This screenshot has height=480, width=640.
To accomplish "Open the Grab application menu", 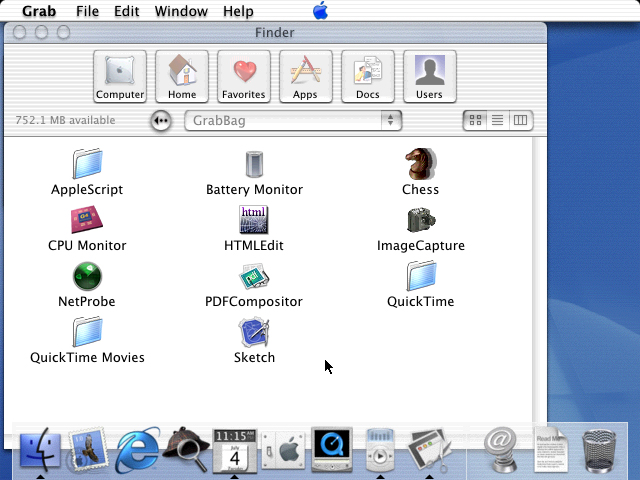I will 39,11.
